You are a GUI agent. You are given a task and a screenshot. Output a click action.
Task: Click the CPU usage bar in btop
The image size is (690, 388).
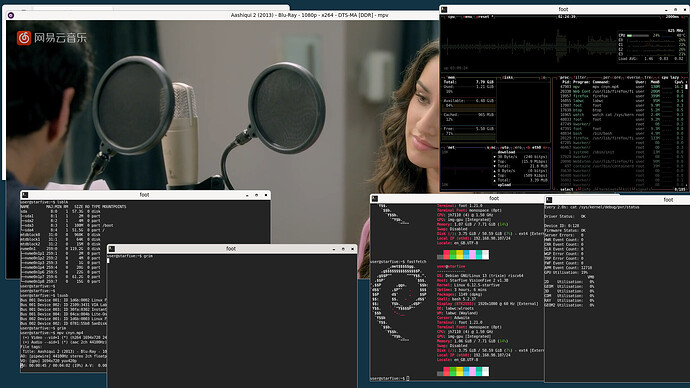(638, 36)
